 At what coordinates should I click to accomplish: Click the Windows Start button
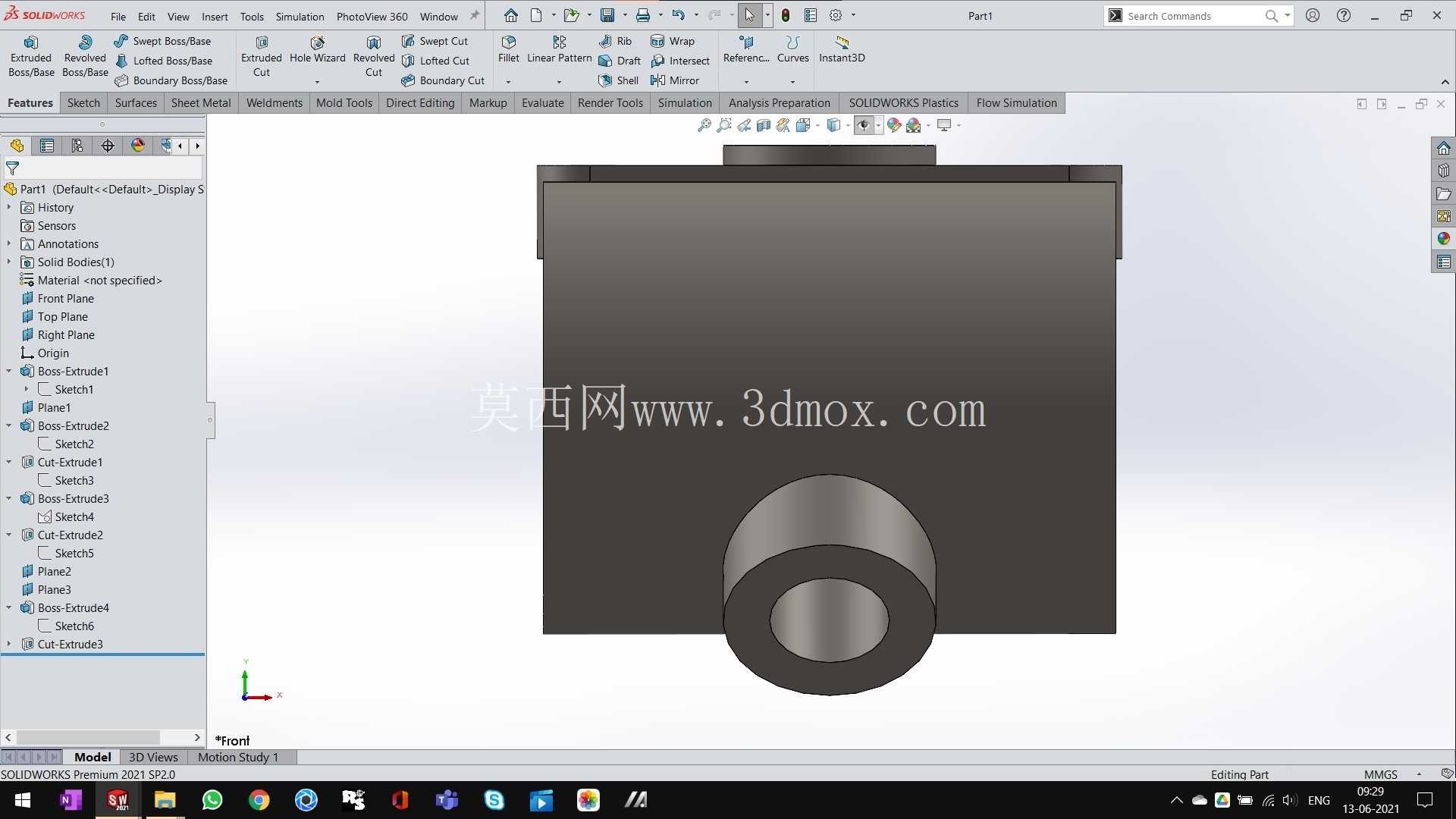(x=23, y=800)
